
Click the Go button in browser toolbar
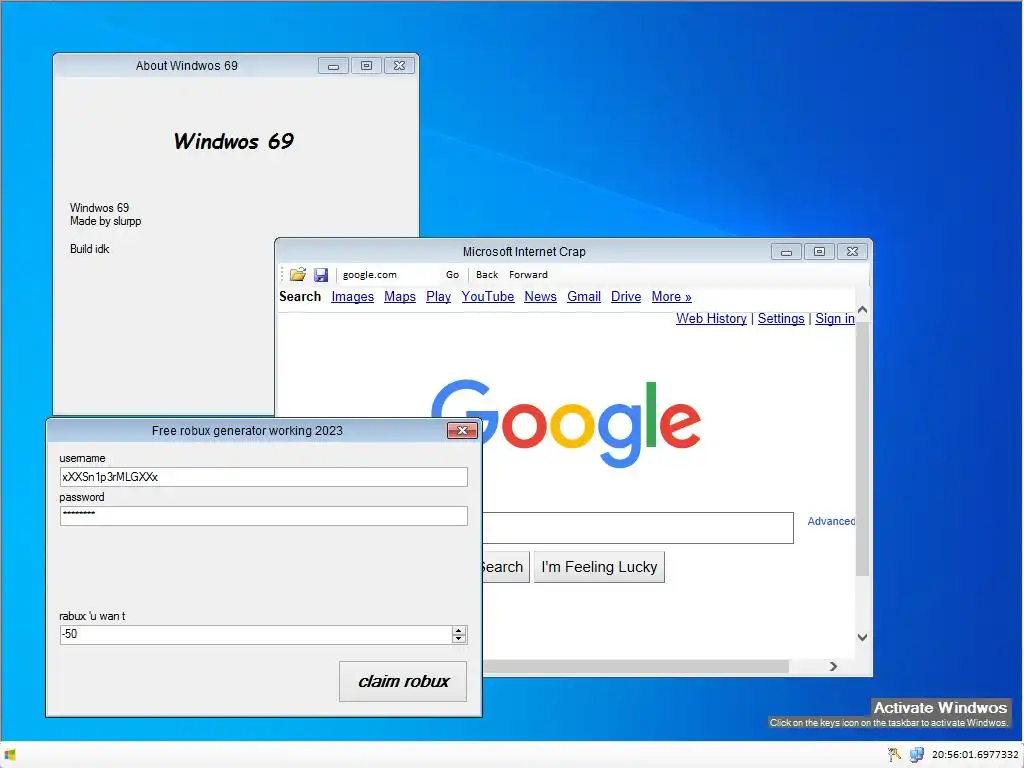pyautogui.click(x=453, y=275)
